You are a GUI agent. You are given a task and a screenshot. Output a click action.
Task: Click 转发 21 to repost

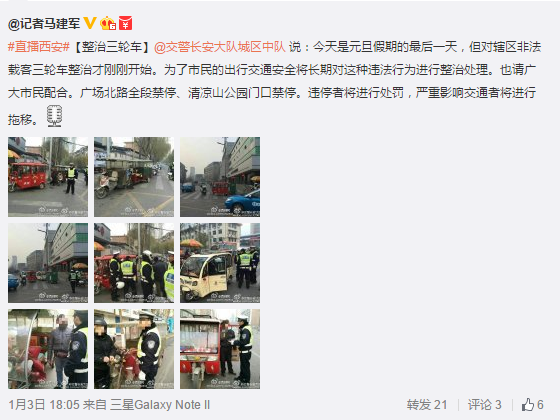pyautogui.click(x=426, y=405)
